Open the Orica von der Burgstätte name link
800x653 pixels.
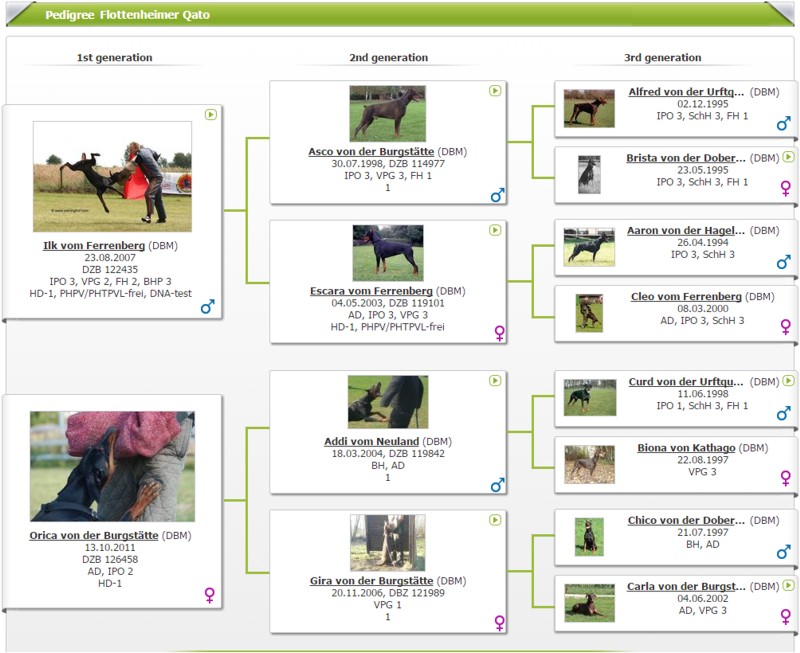pyautogui.click(x=94, y=535)
